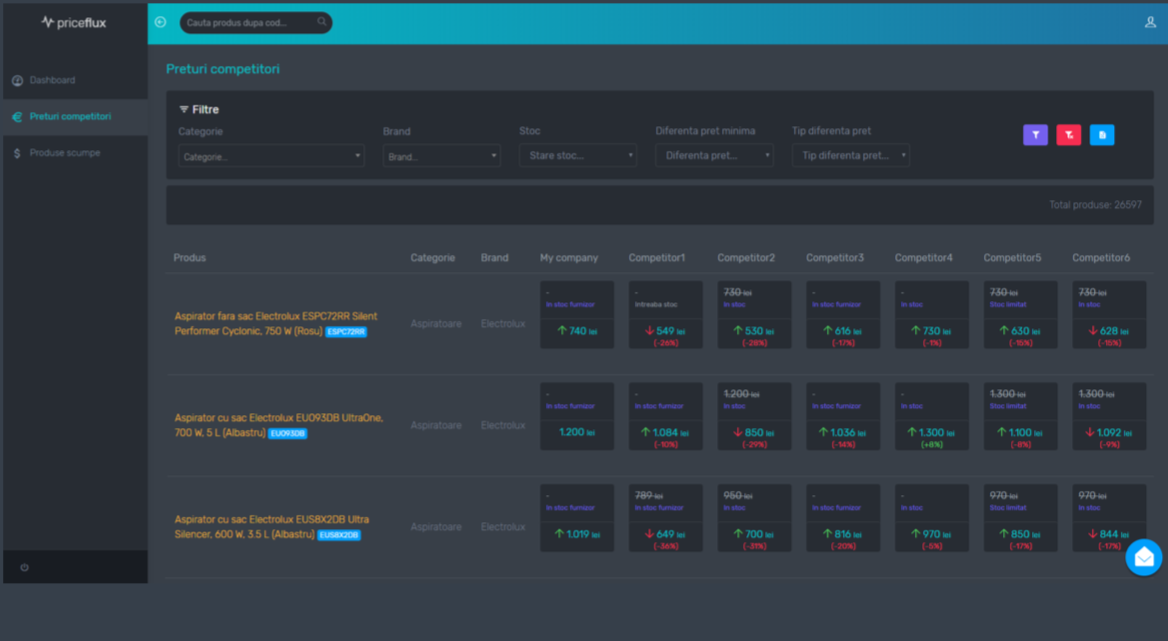
Task: Expand the Tip diferenta pret dropdown
Action: (x=850, y=156)
